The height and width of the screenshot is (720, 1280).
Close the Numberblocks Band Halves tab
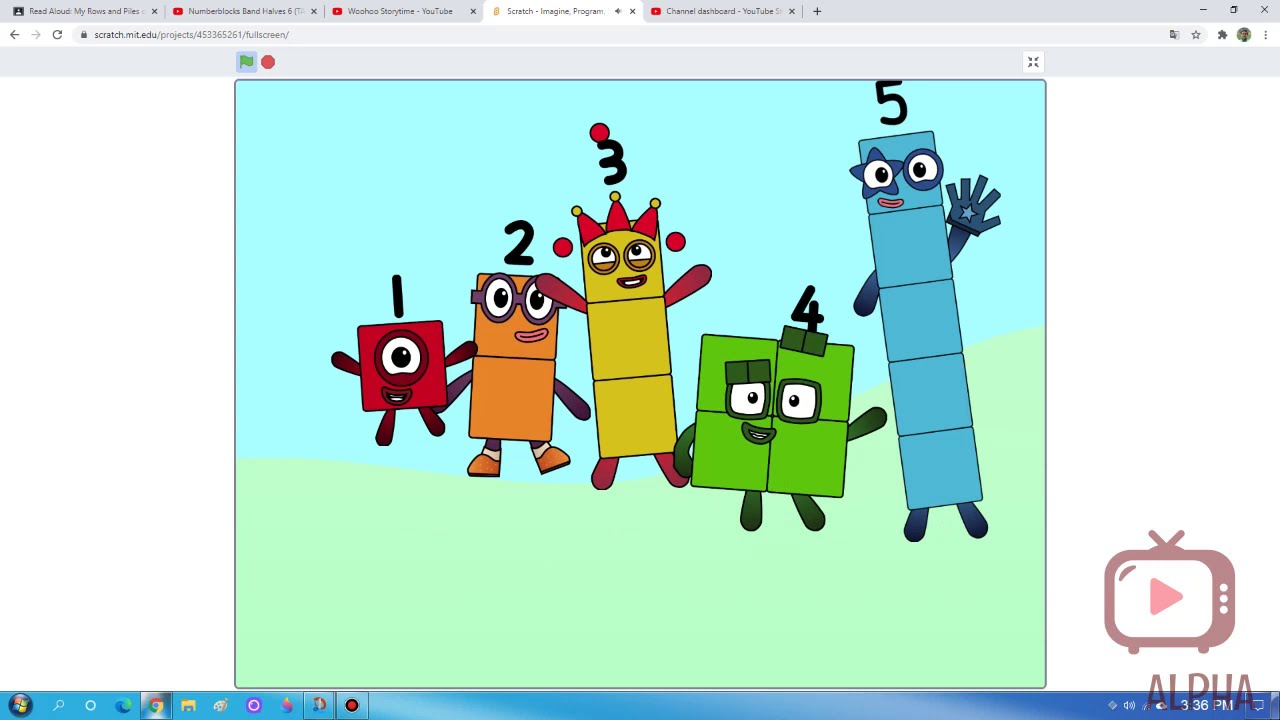(x=314, y=11)
